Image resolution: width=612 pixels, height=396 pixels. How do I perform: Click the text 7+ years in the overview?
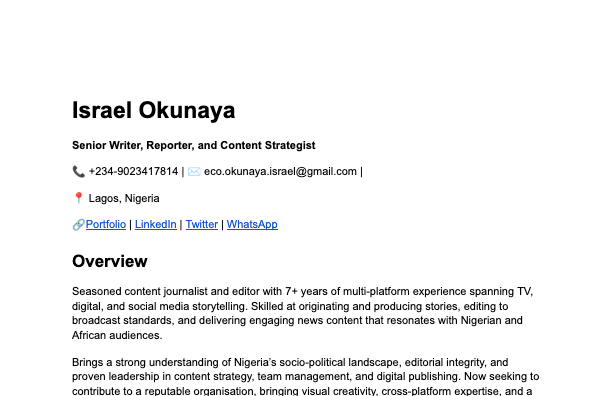tap(305, 291)
